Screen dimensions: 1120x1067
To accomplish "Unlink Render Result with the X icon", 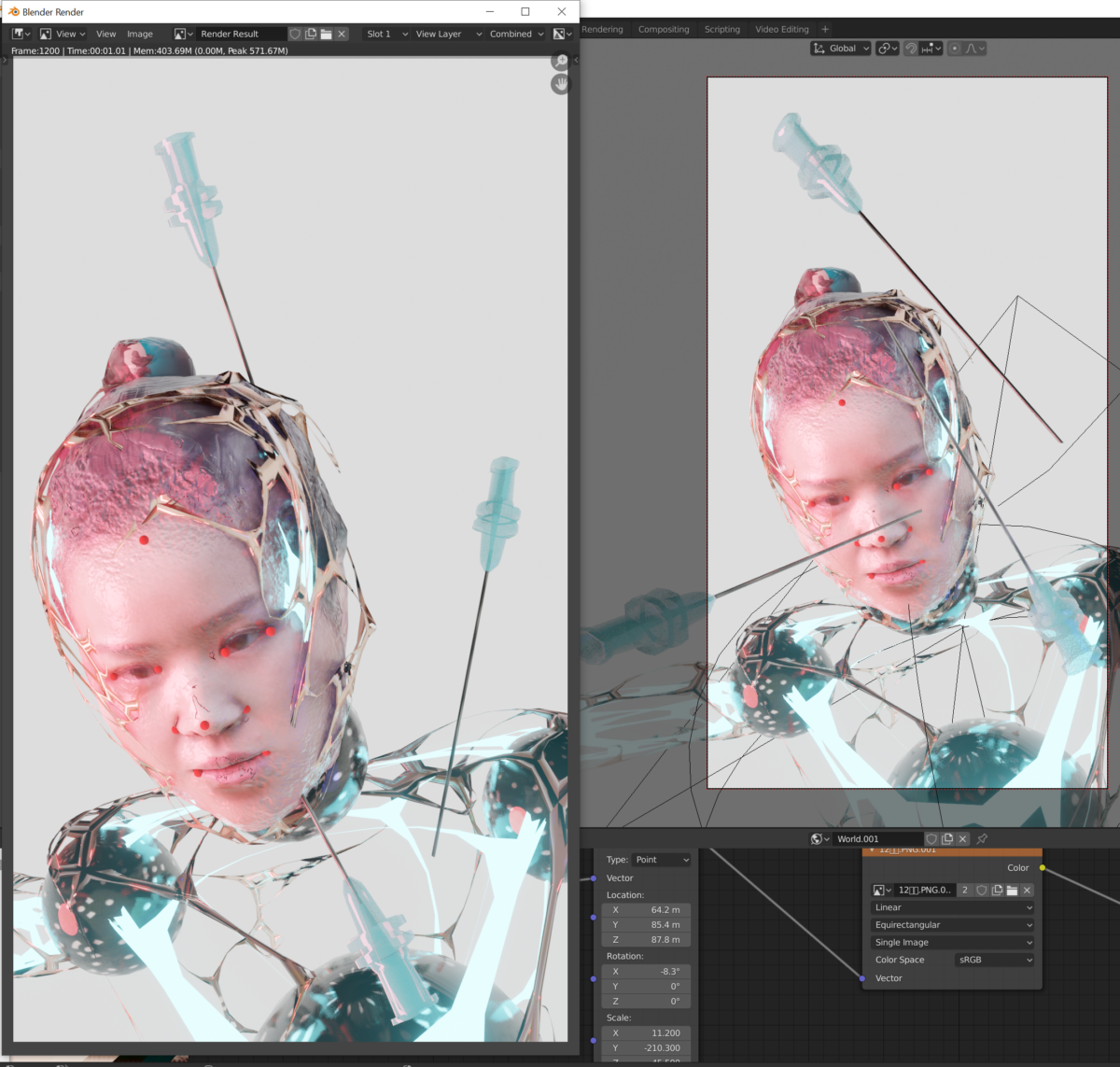I will click(342, 34).
